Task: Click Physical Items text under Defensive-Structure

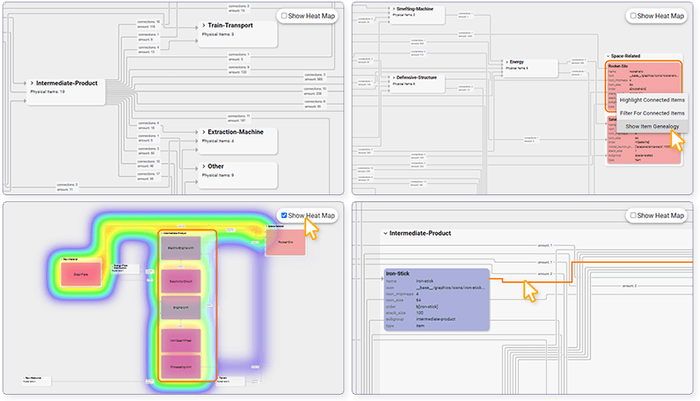Action: click(x=404, y=84)
